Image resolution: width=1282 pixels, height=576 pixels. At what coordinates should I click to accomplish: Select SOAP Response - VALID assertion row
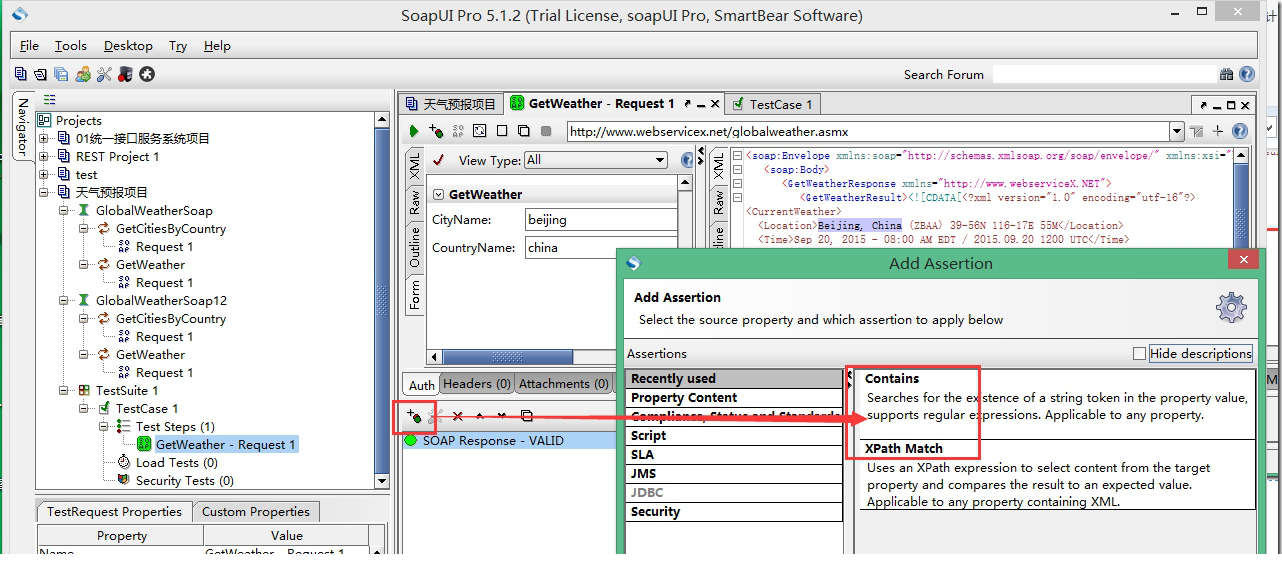pos(510,441)
